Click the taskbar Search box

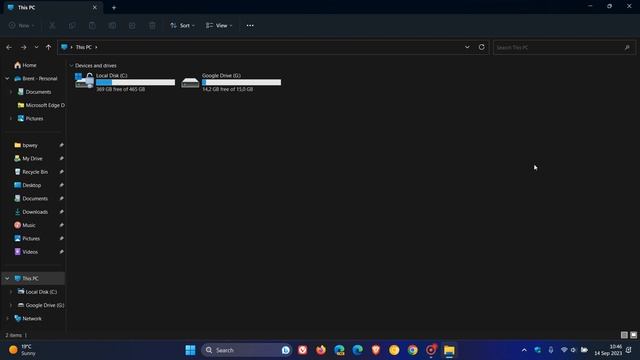[246, 350]
